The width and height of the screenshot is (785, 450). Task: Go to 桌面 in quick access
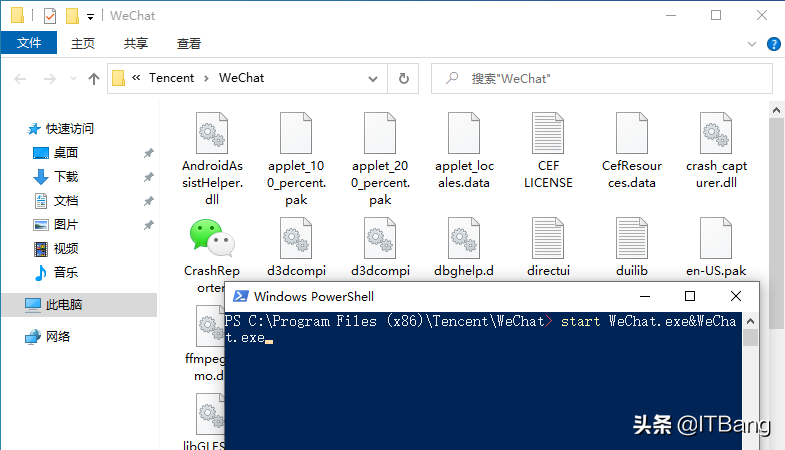[x=66, y=153]
